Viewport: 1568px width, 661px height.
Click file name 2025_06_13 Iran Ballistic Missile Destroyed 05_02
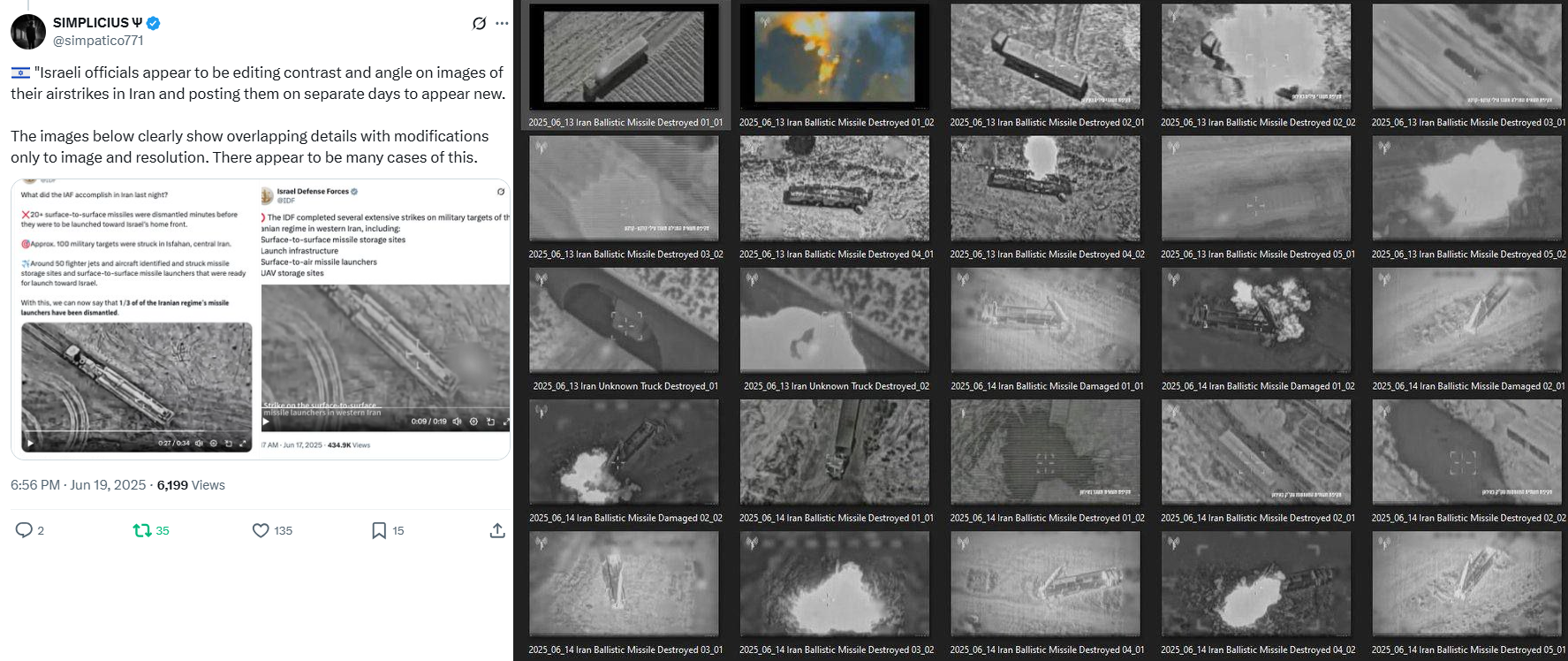1468,255
